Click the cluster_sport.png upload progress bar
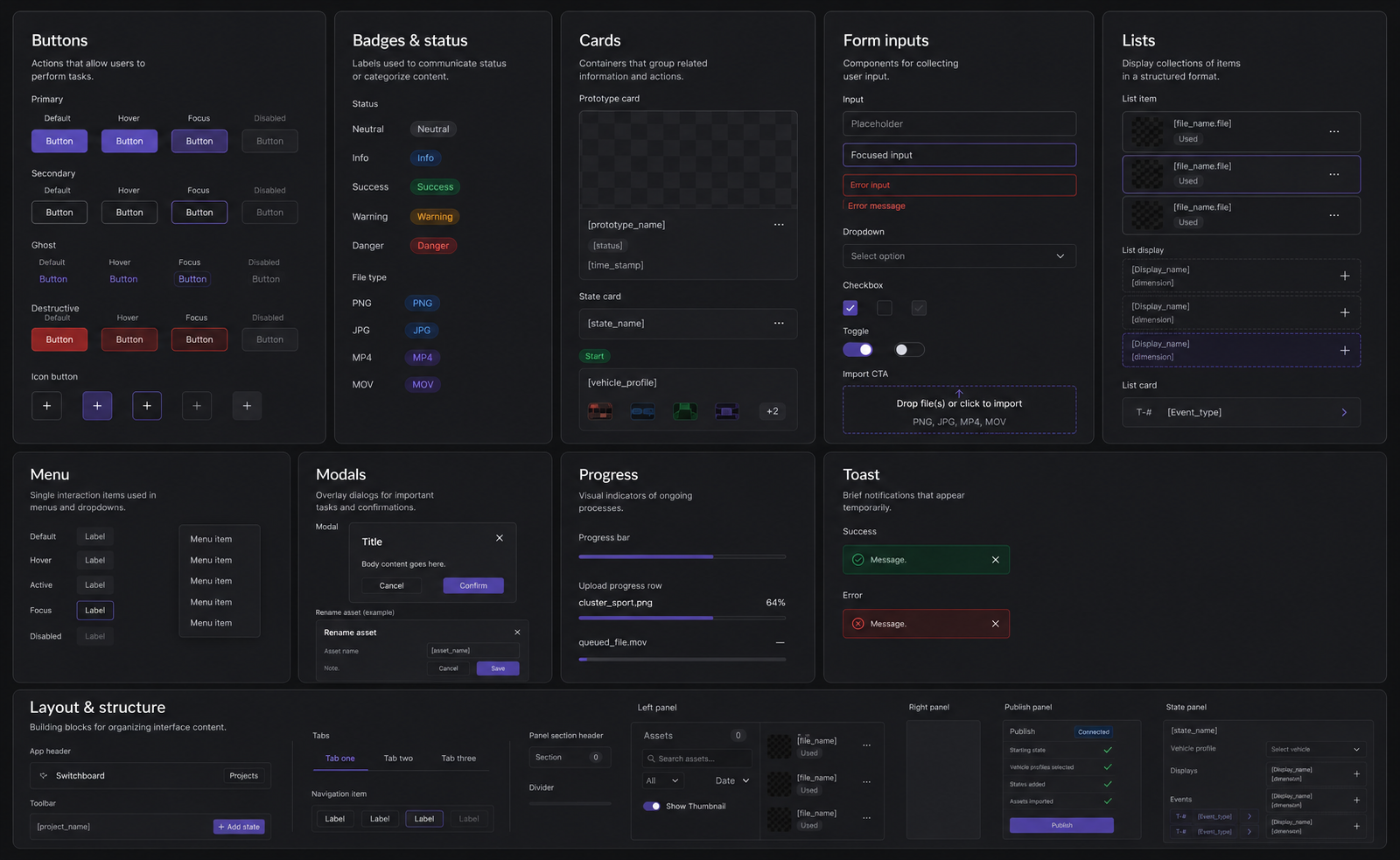1400x860 pixels. pos(682,618)
